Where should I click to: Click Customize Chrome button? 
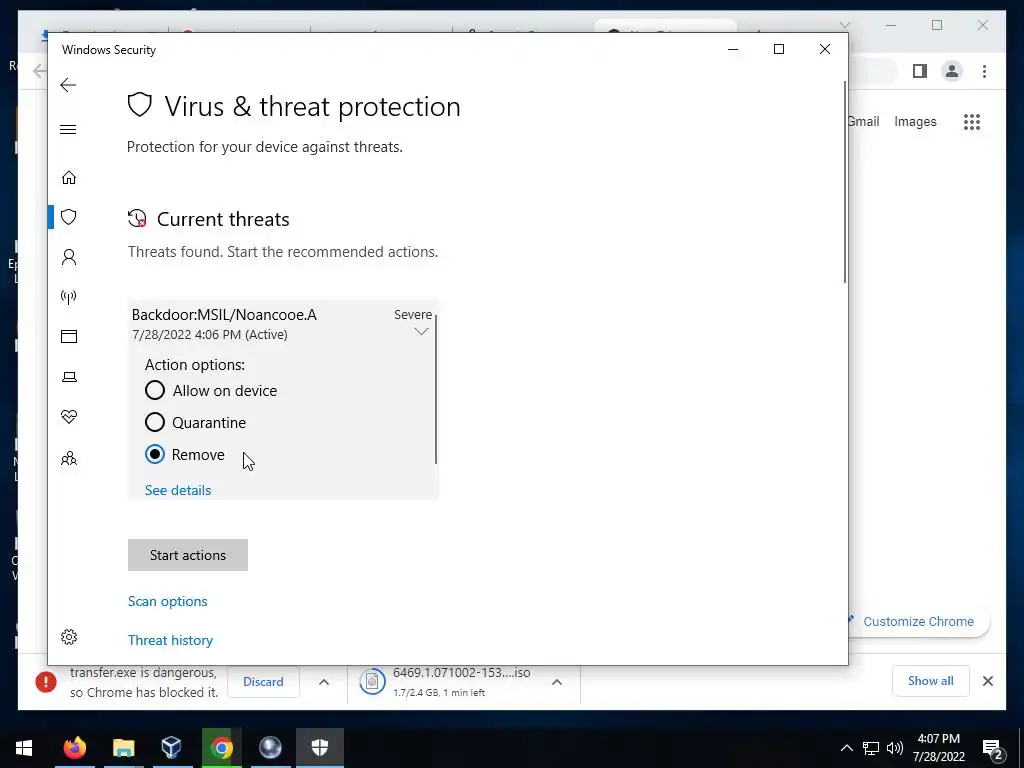(918, 622)
